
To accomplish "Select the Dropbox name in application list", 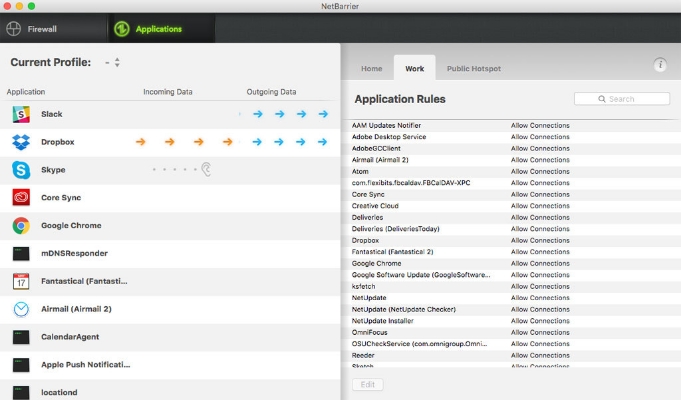I will [x=58, y=142].
